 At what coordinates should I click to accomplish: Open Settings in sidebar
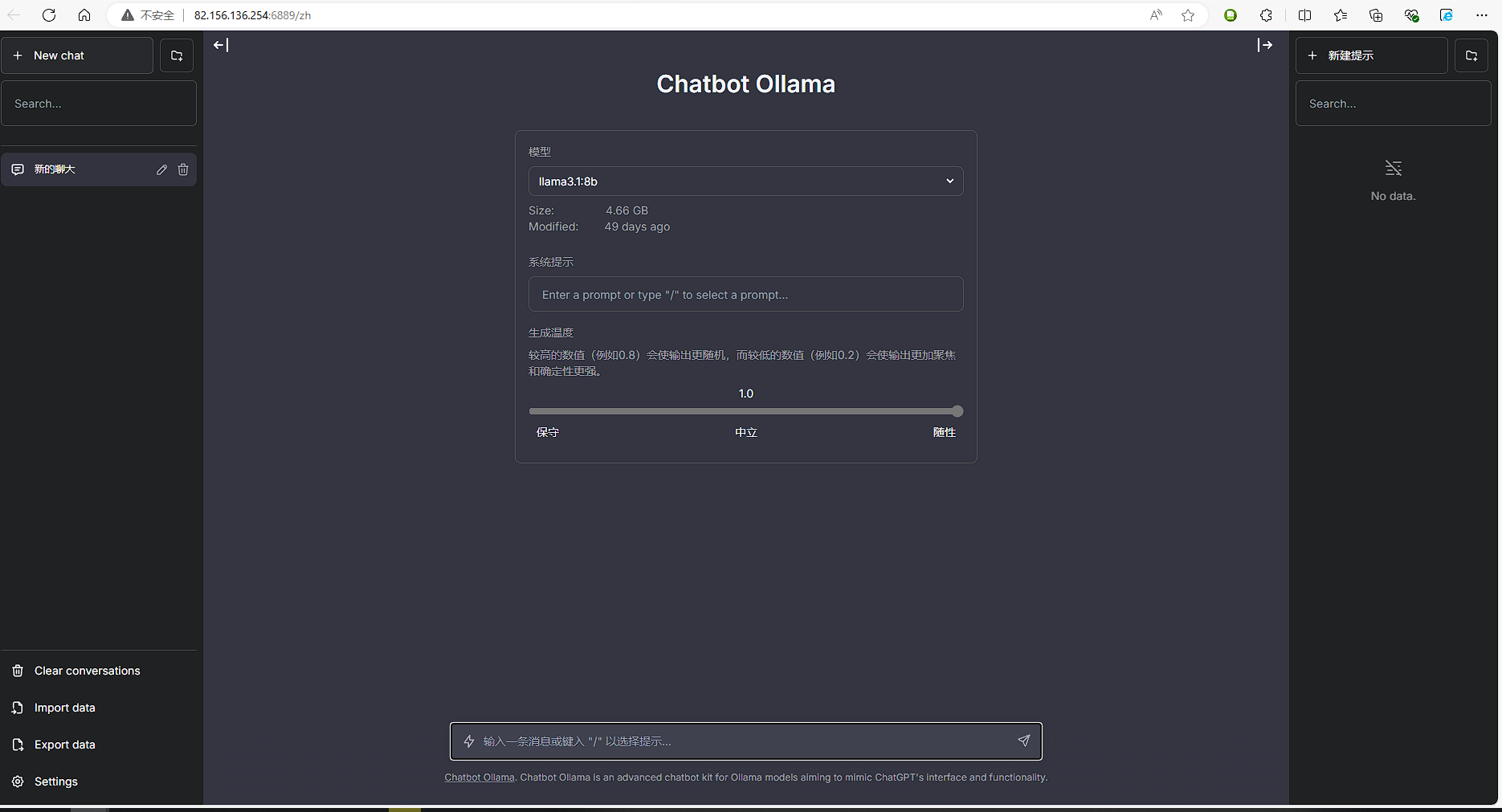[99, 781]
